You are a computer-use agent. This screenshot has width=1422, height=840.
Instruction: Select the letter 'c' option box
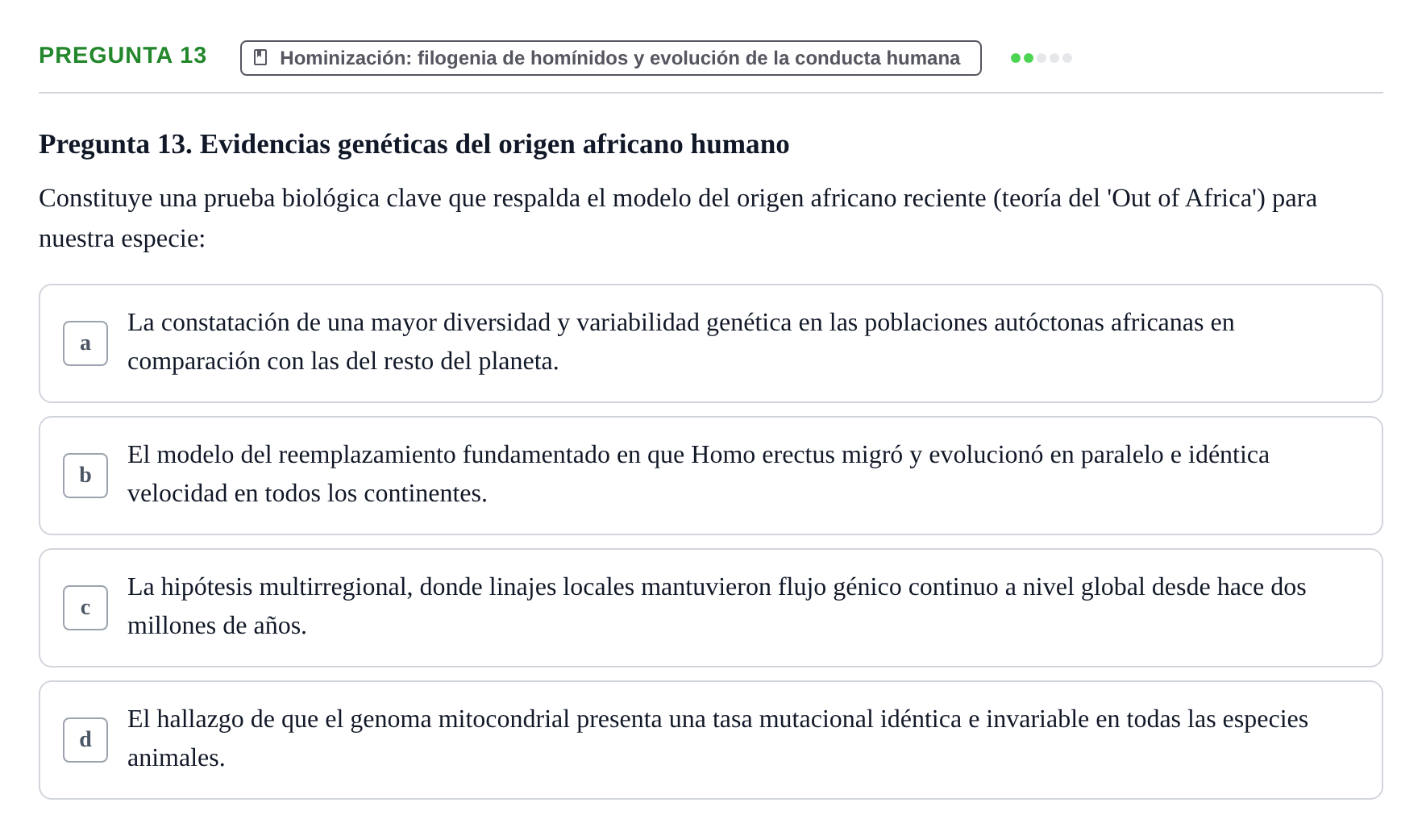[85, 608]
